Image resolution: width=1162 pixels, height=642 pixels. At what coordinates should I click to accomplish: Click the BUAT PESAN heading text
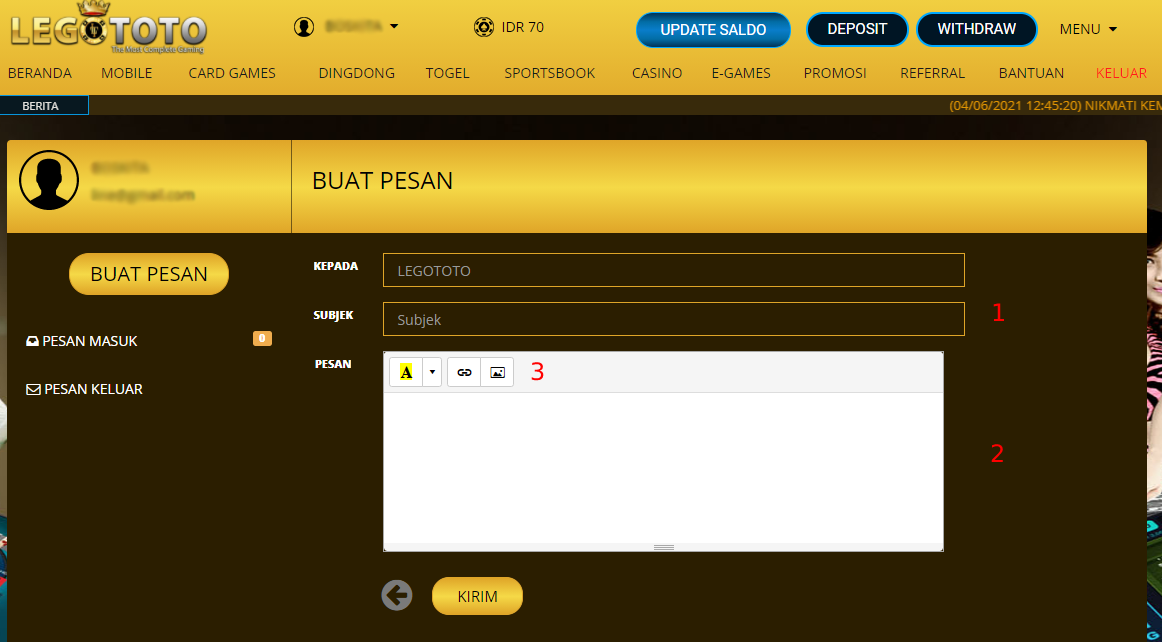pyautogui.click(x=382, y=181)
